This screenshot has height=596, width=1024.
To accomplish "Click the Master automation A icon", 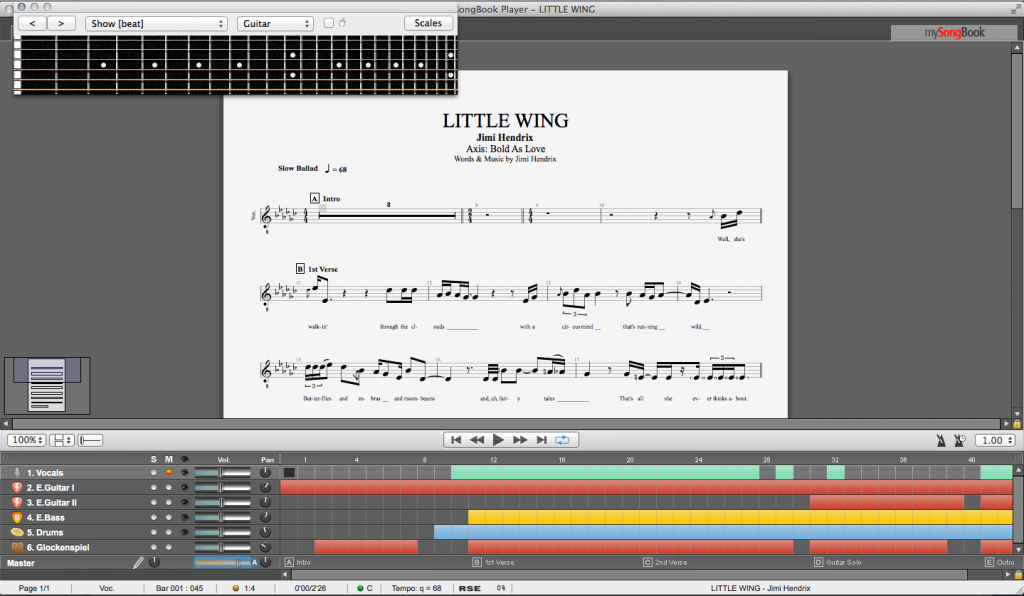I will (255, 562).
